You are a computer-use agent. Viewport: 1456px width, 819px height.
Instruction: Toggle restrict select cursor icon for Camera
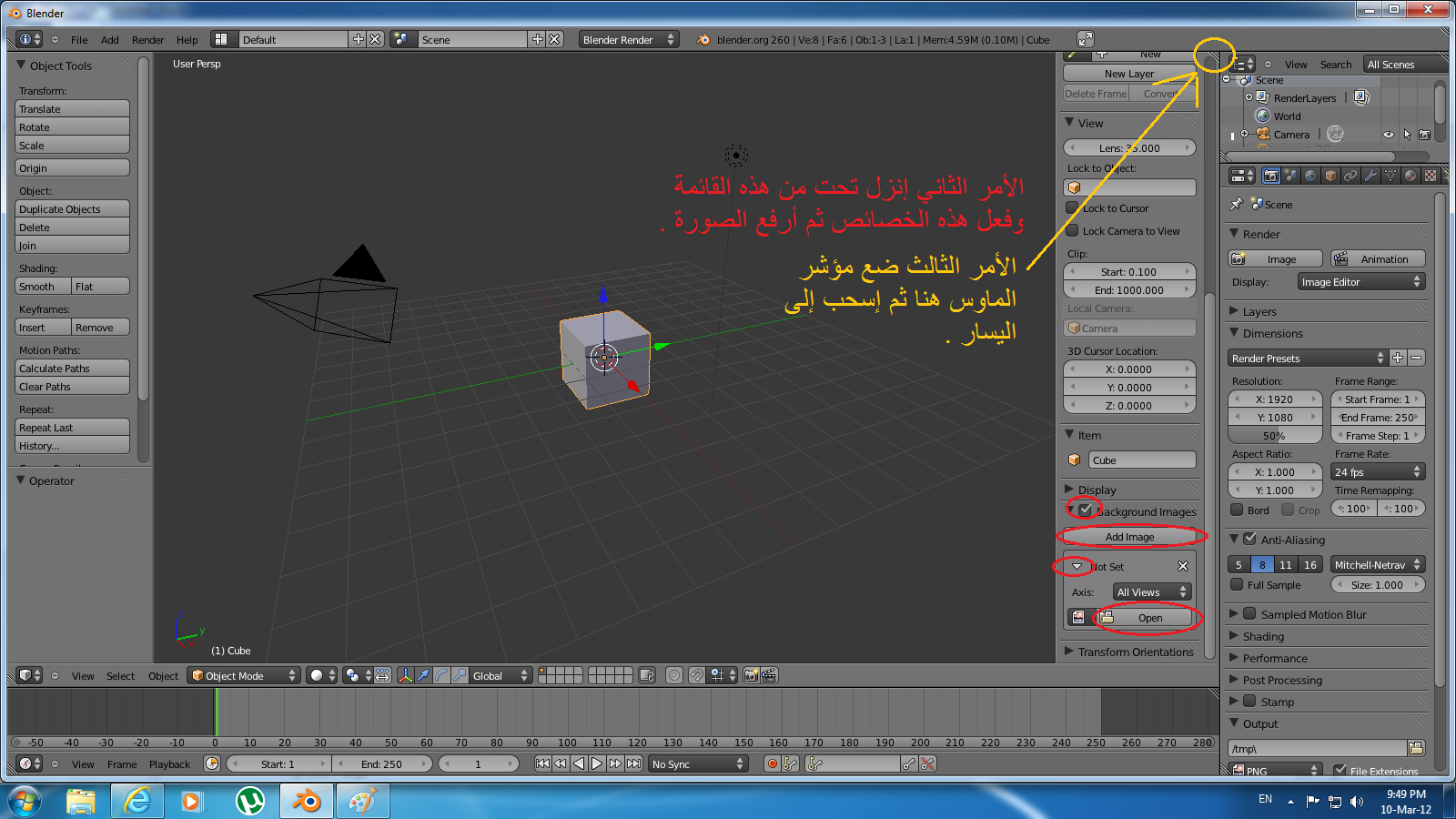[x=1407, y=135]
